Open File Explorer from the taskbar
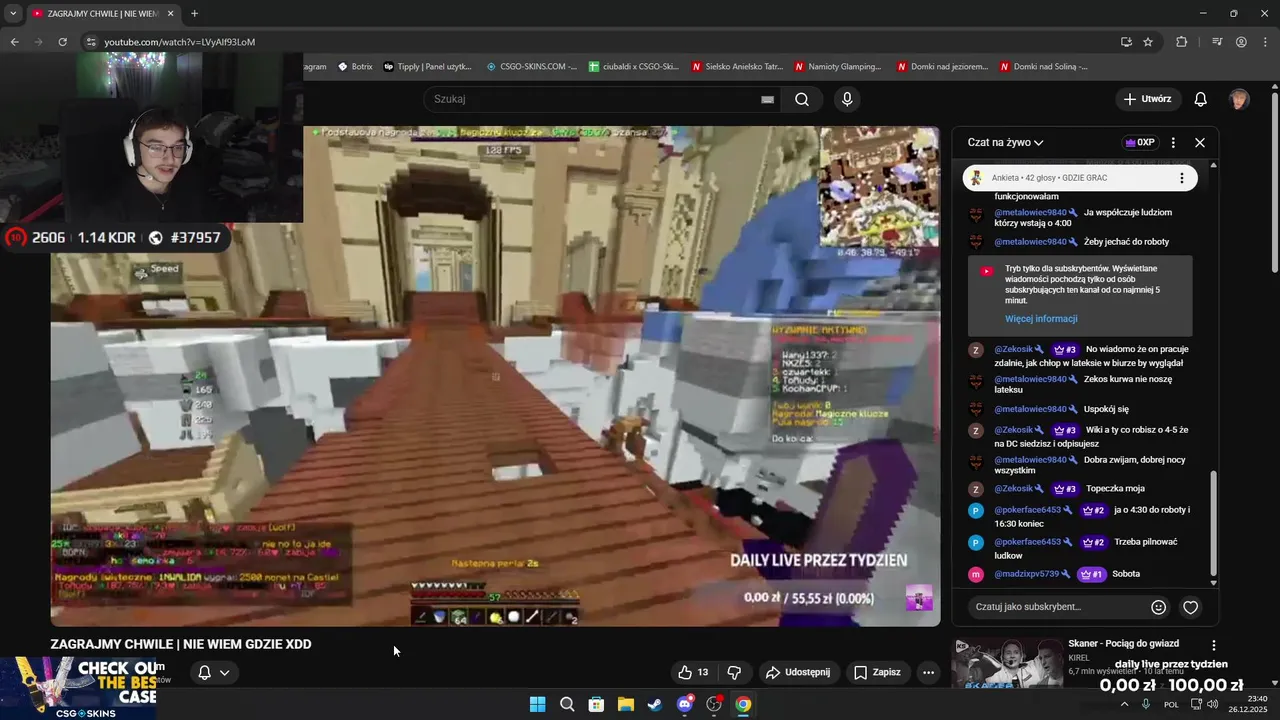Image resolution: width=1280 pixels, height=720 pixels. pyautogui.click(x=625, y=704)
